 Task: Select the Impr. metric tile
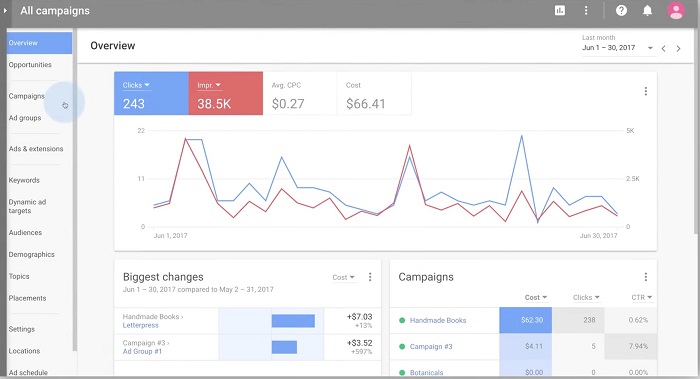[x=225, y=93]
